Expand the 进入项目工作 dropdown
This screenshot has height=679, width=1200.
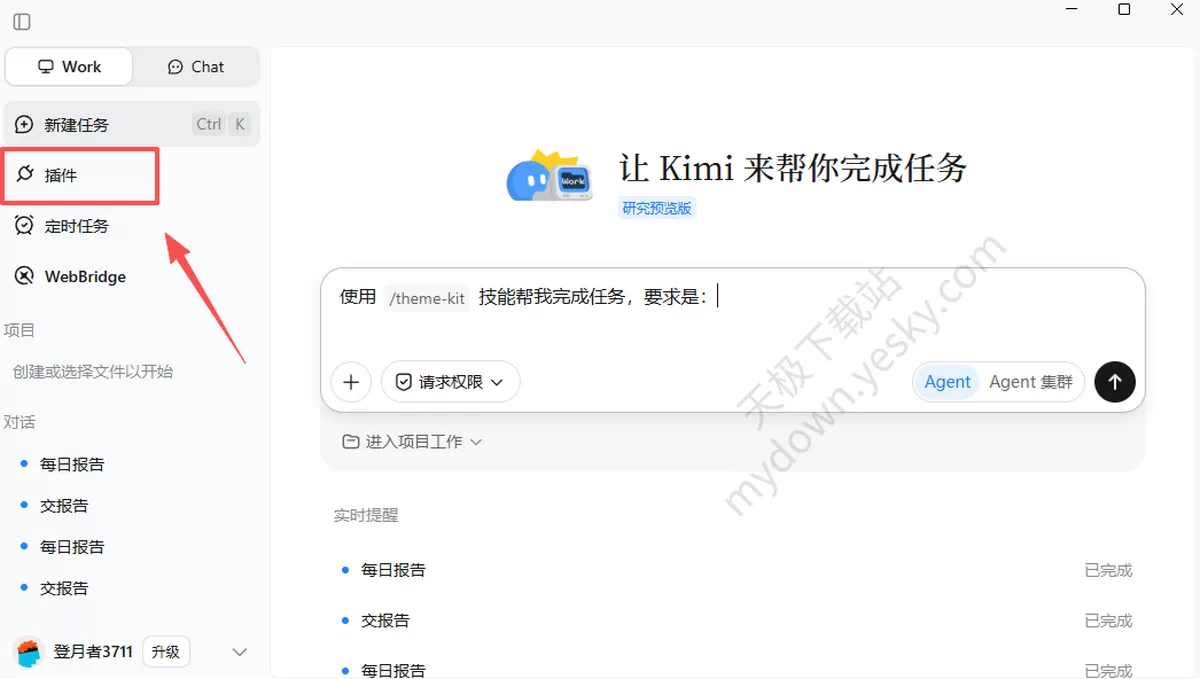(x=413, y=441)
